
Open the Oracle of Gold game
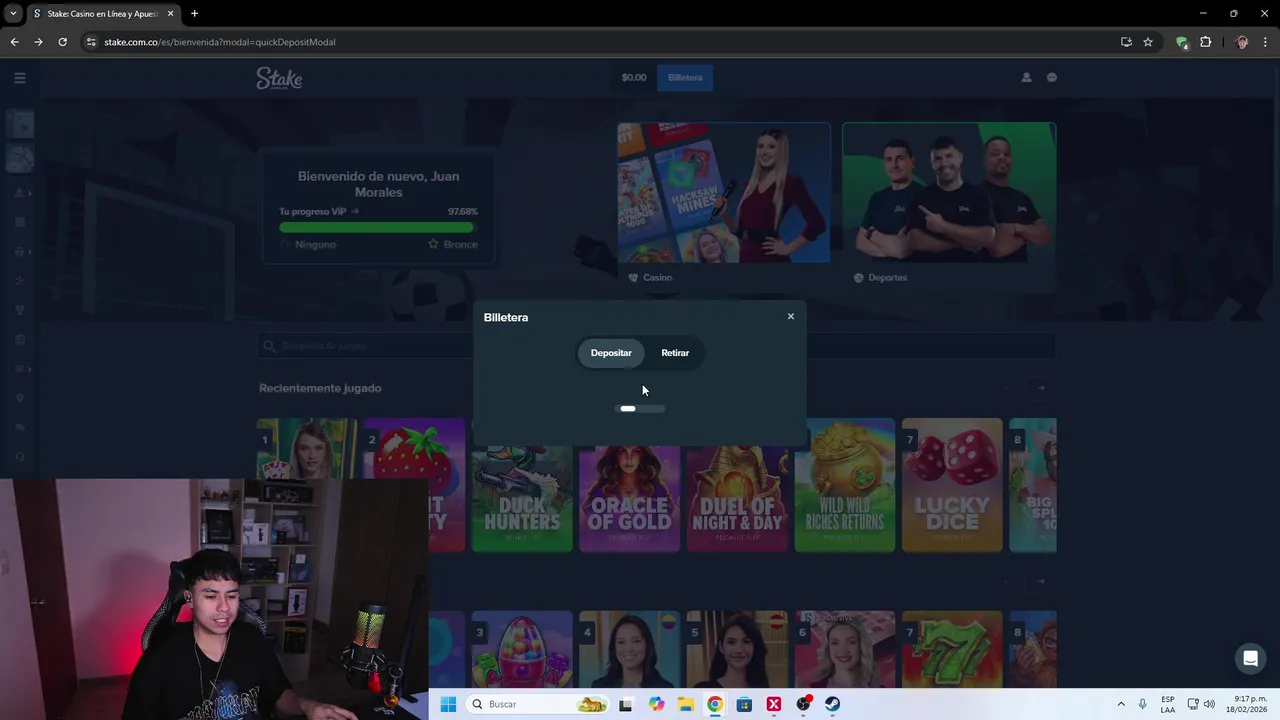pos(629,485)
